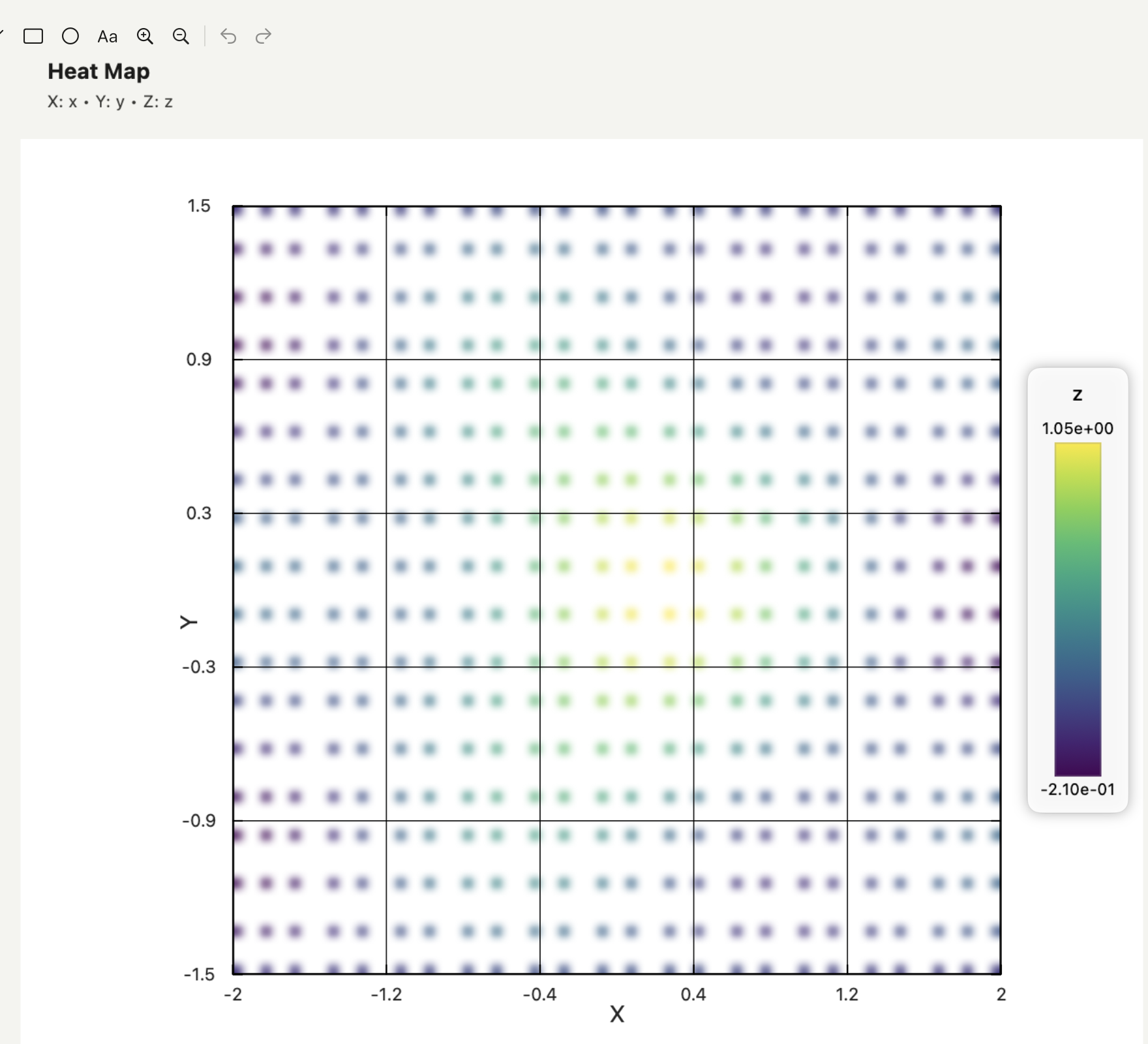Click the x-axis tick label -1.2
Image resolution: width=1148 pixels, height=1044 pixels.
(386, 994)
